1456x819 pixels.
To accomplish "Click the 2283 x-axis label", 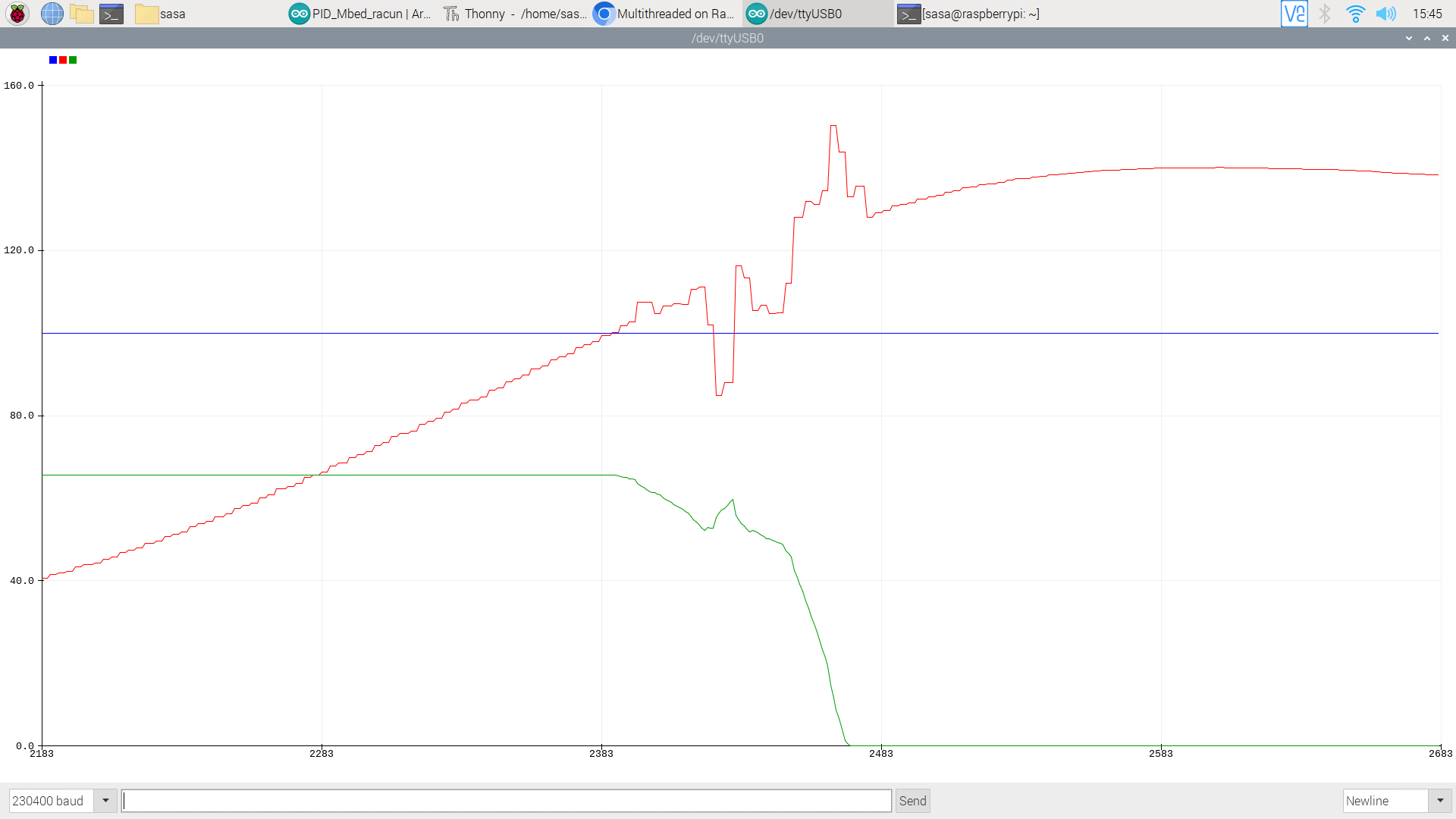I will (x=322, y=754).
